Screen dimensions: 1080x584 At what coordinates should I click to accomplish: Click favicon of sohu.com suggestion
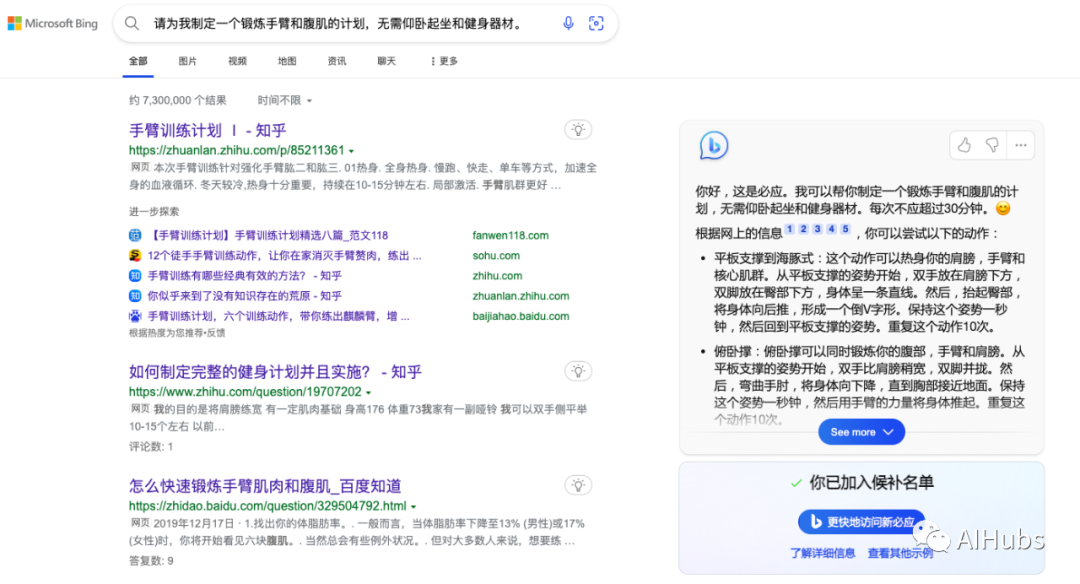pos(135,256)
